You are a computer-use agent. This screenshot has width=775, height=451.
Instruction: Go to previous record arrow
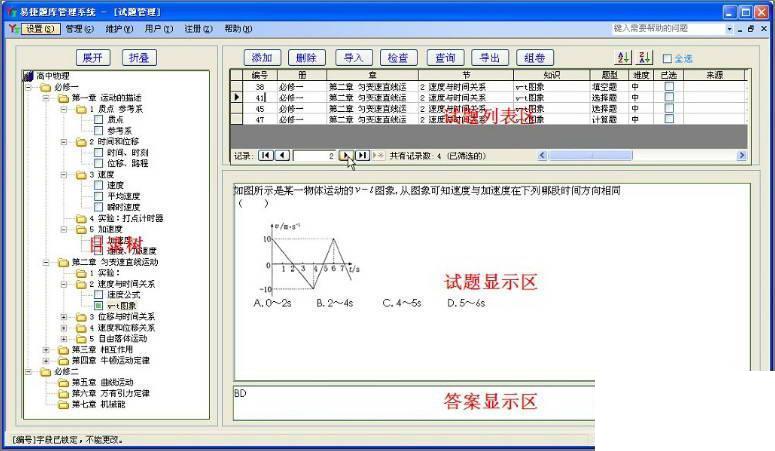(282, 155)
